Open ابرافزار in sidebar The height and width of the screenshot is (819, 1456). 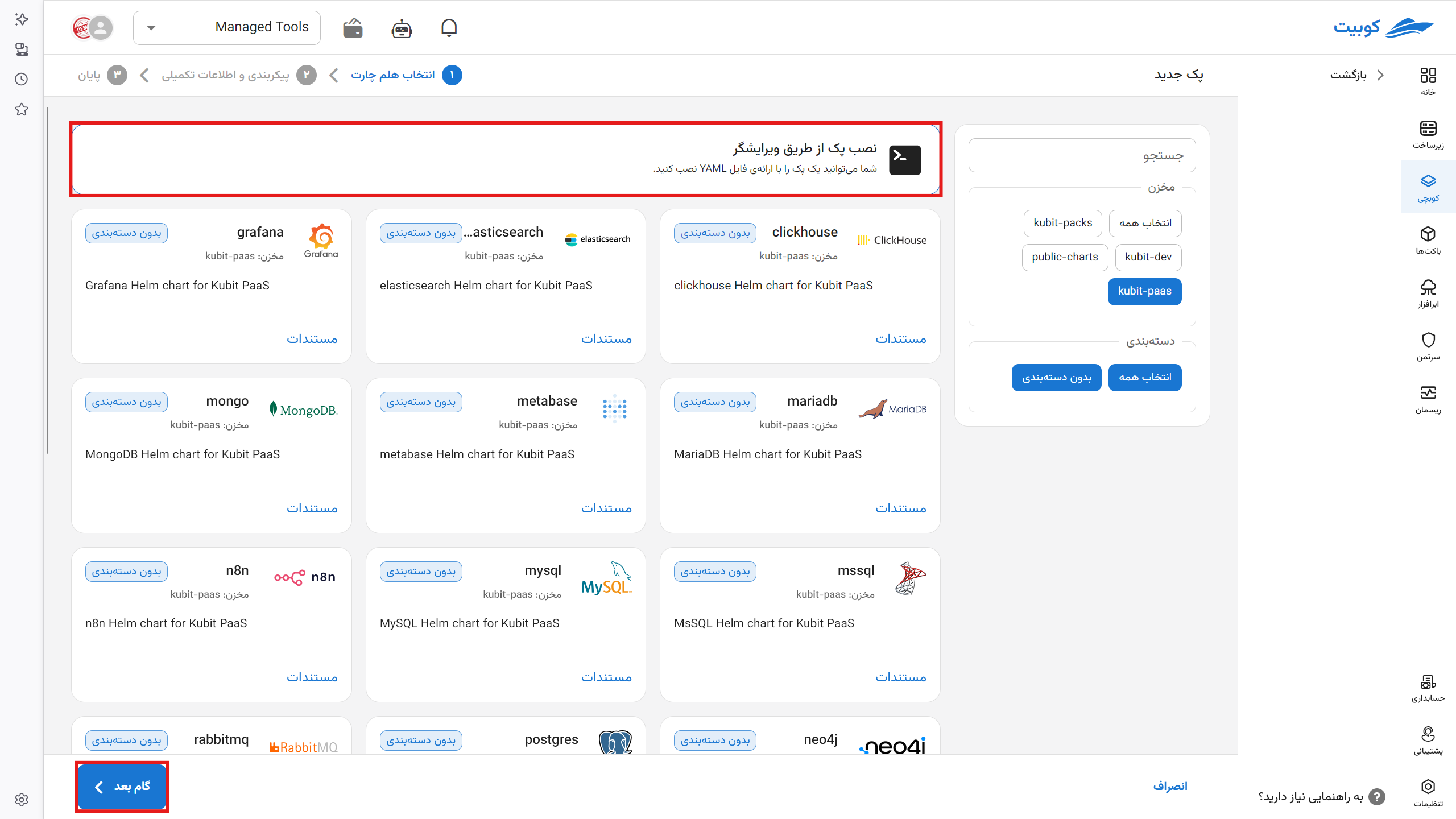[x=1428, y=293]
